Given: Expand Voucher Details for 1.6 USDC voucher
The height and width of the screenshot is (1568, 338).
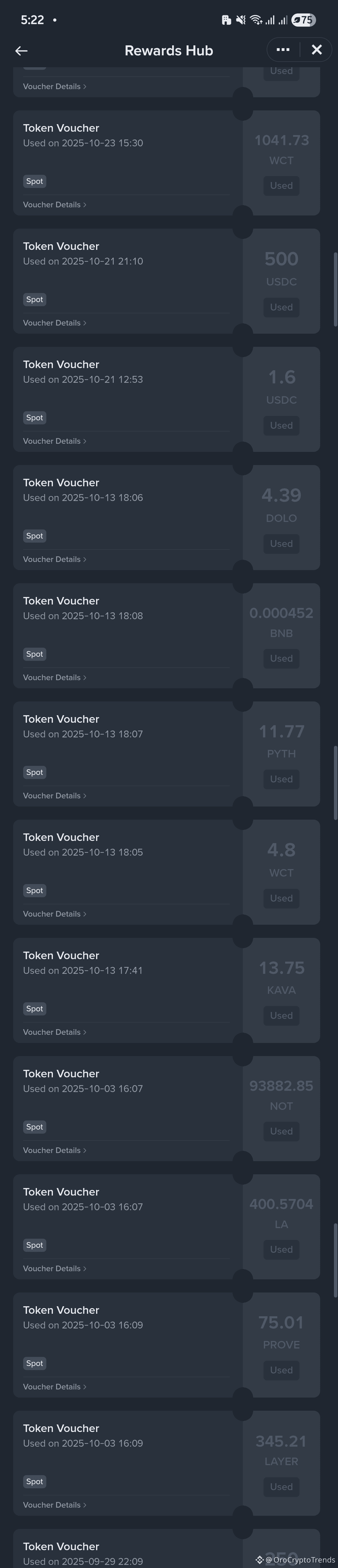Looking at the screenshot, I should point(54,441).
